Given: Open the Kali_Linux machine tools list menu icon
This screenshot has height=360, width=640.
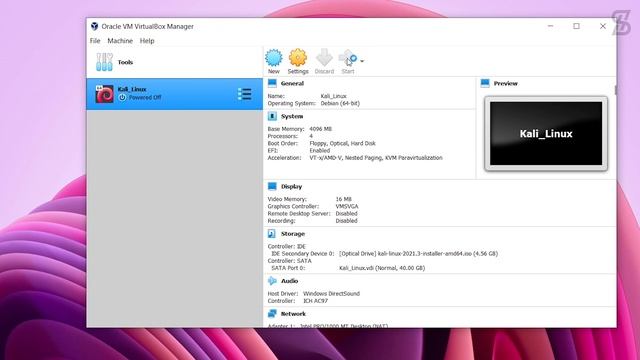Looking at the screenshot, I should click(x=244, y=94).
